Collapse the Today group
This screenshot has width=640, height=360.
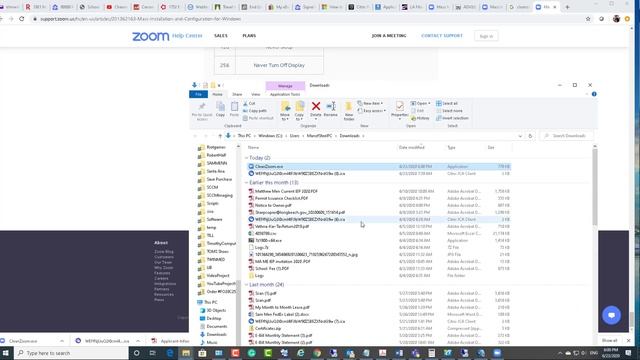pyautogui.click(x=247, y=158)
